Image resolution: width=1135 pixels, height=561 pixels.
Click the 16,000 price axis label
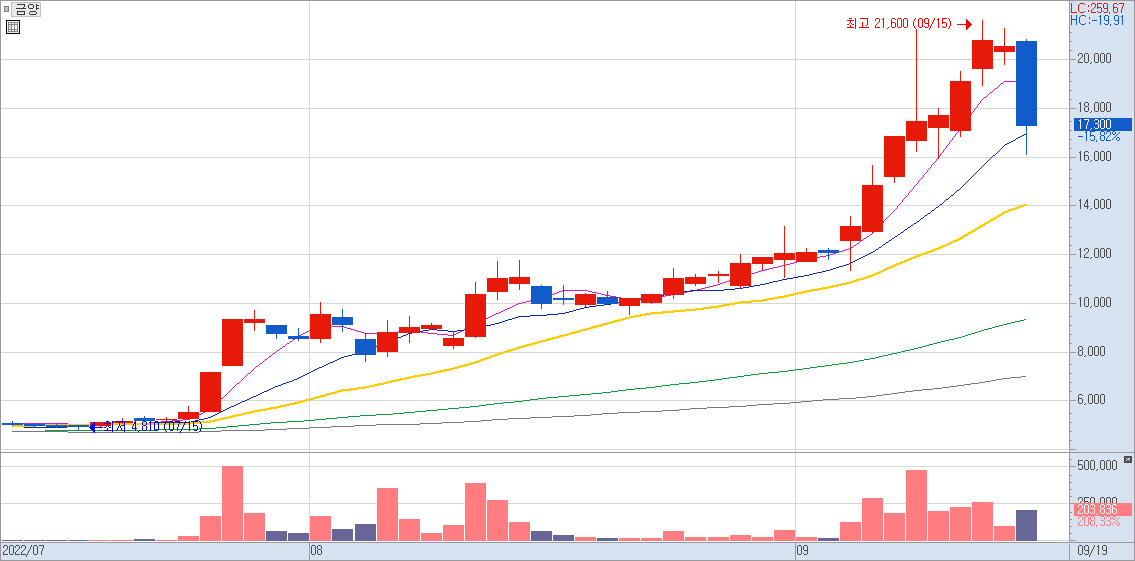pyautogui.click(x=1094, y=157)
